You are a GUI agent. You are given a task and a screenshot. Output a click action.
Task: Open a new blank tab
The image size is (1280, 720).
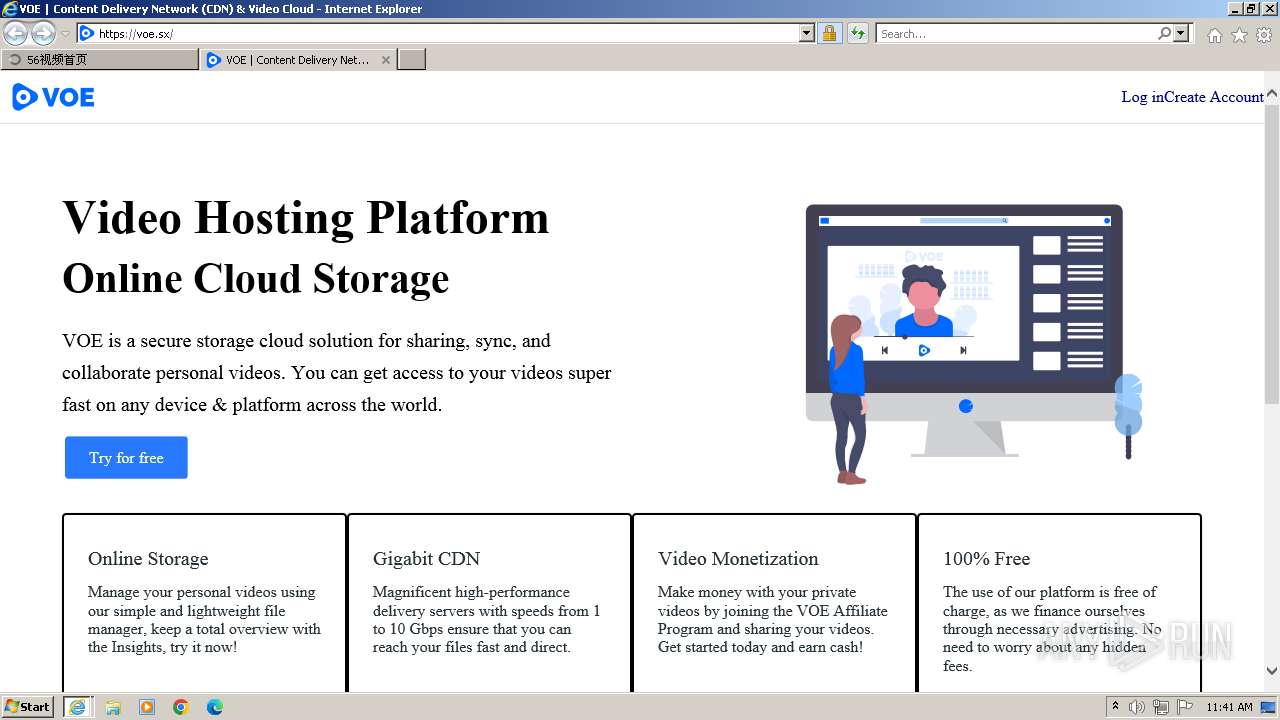click(412, 60)
